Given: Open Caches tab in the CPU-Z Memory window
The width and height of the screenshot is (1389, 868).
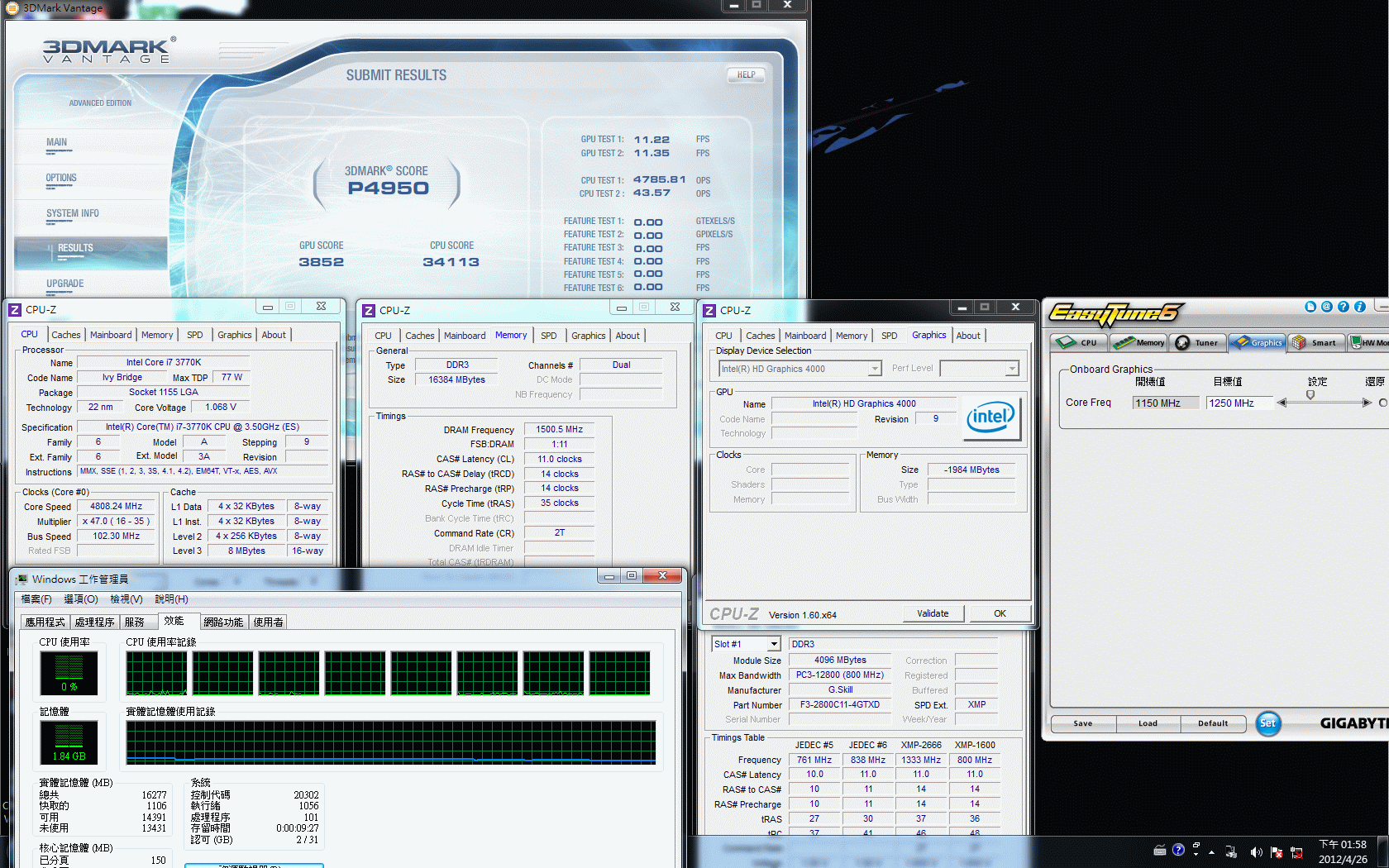Looking at the screenshot, I should pos(419,336).
